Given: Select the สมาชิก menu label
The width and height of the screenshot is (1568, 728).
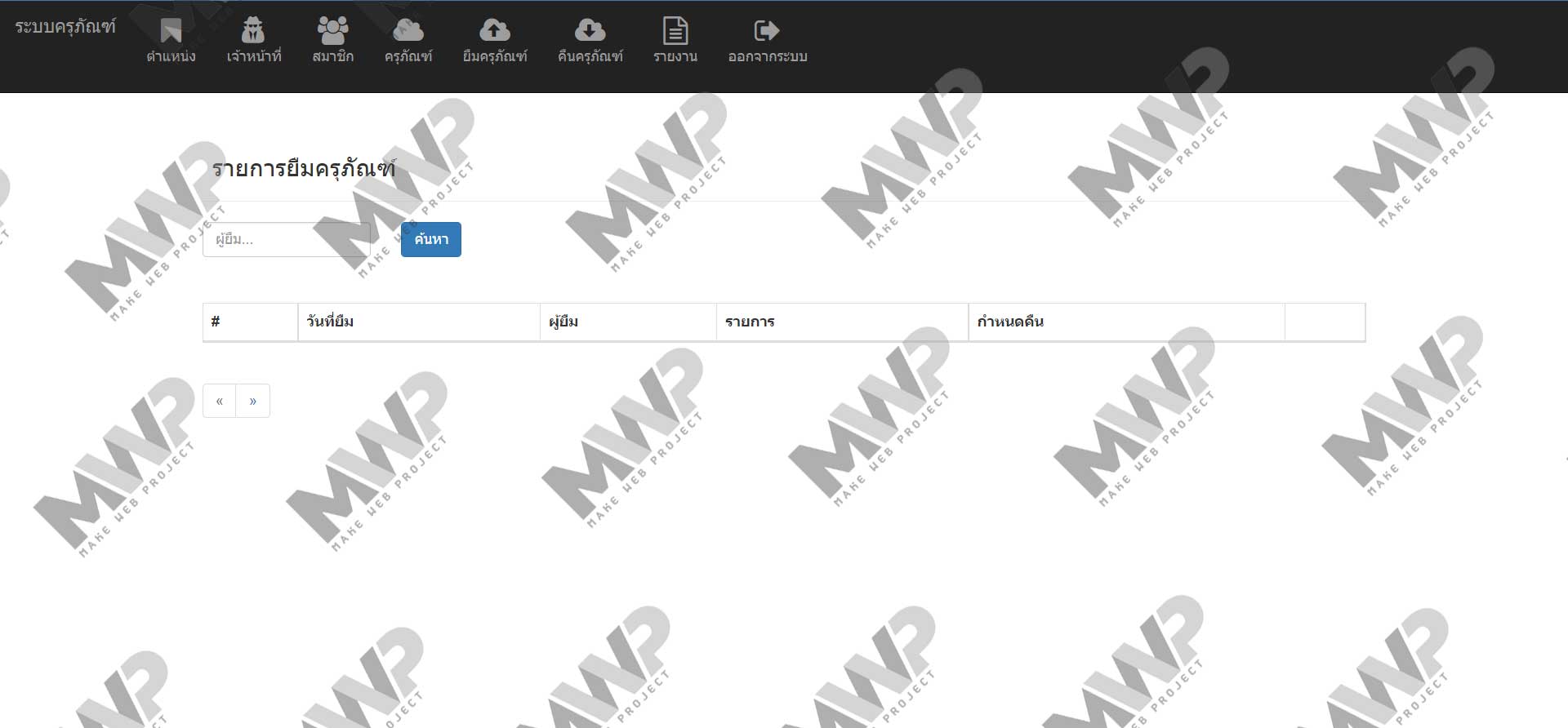Looking at the screenshot, I should [332, 56].
